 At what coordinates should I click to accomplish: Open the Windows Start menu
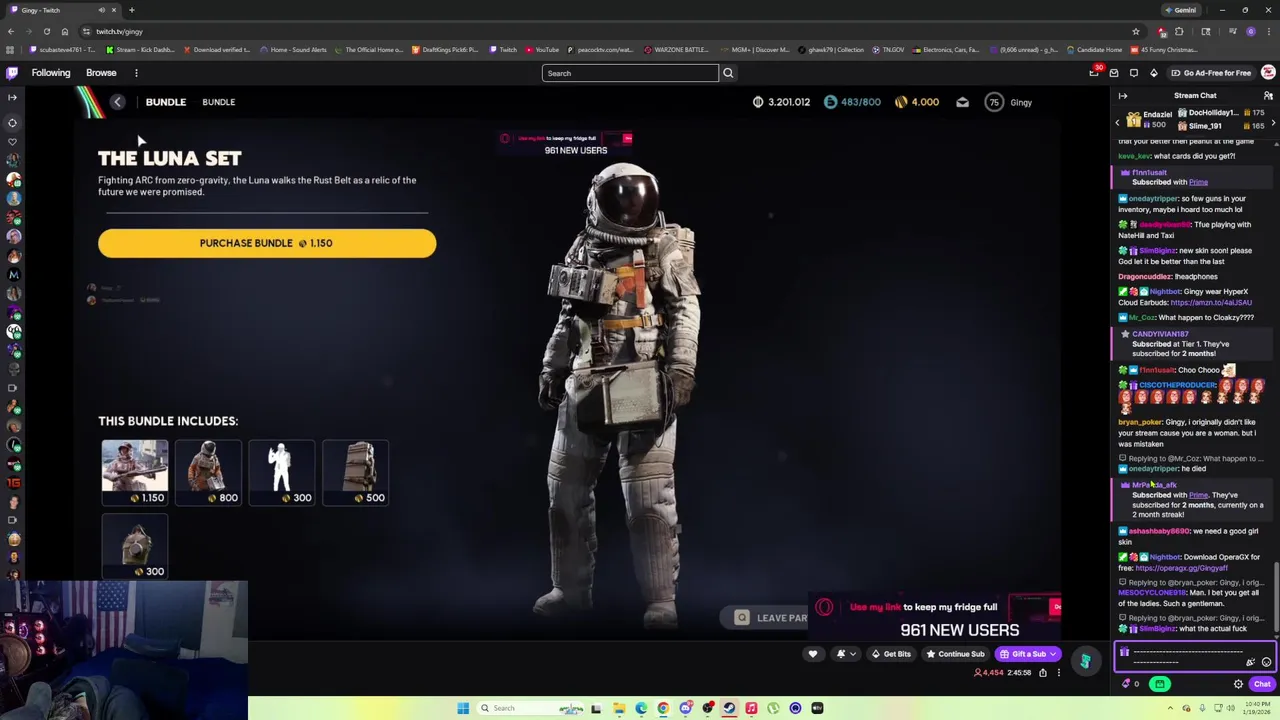pos(463,708)
